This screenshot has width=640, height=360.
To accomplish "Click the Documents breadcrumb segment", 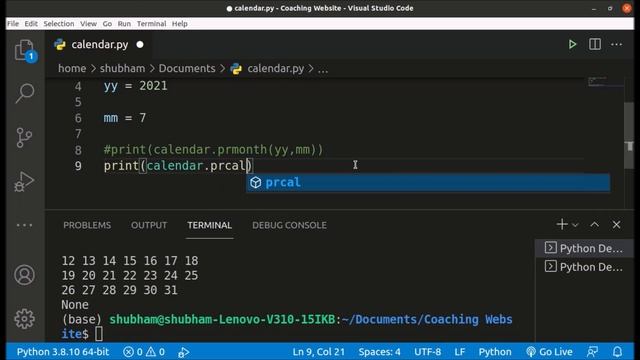I will 187,69.
